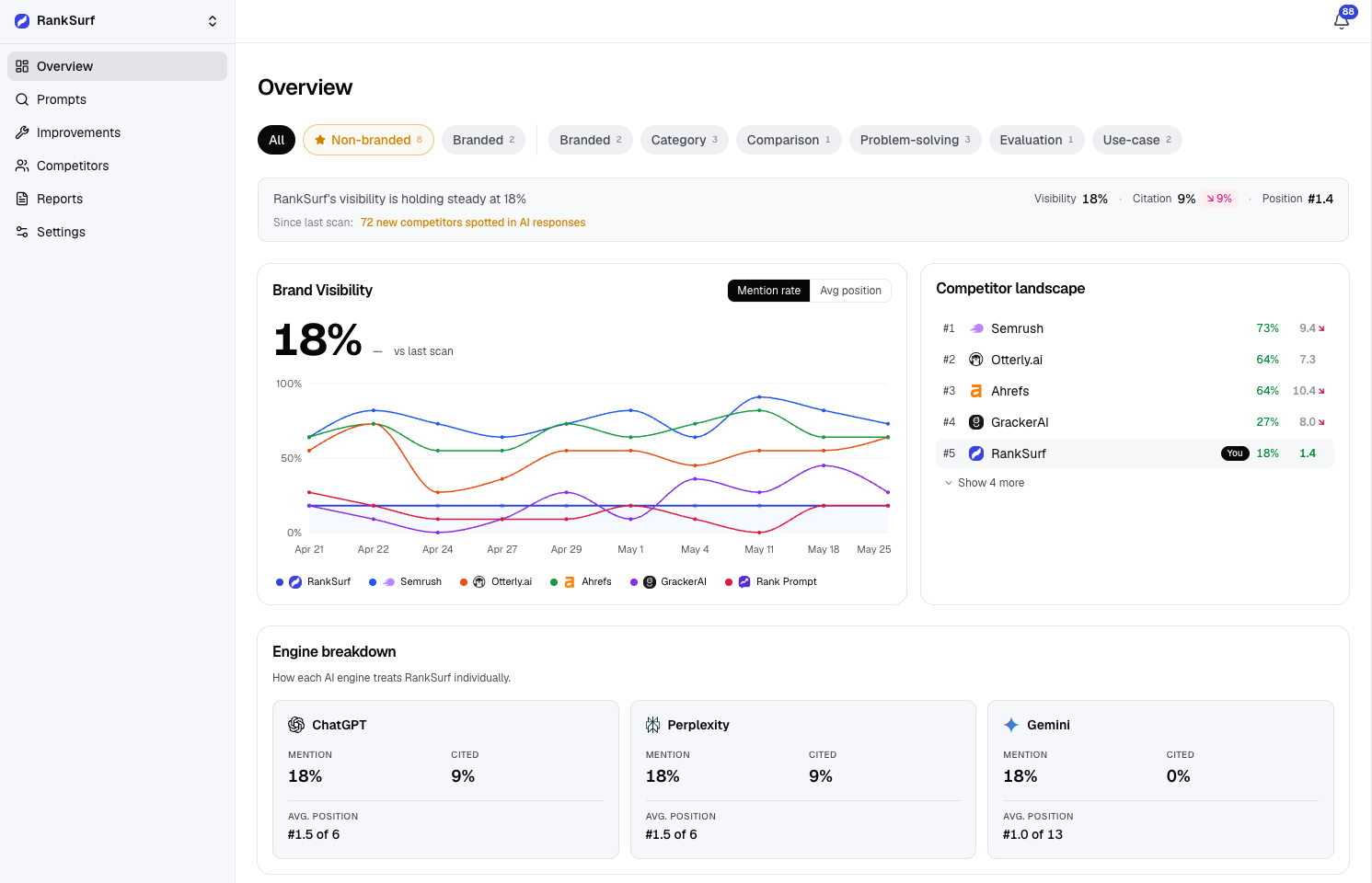
Task: Open the Settings page
Action: (x=117, y=232)
